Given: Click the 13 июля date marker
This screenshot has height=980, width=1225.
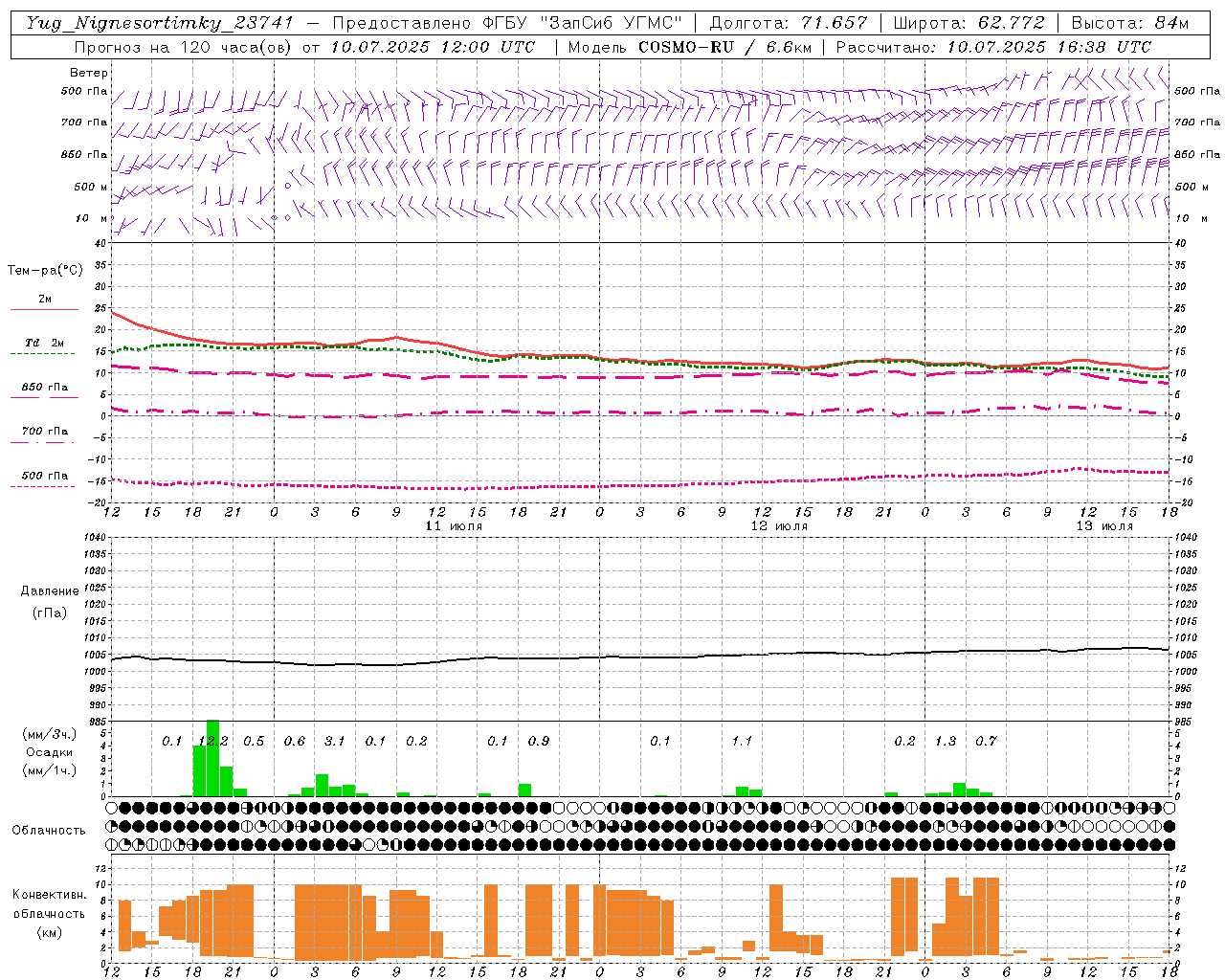Looking at the screenshot, I should pyautogui.click(x=1104, y=526).
